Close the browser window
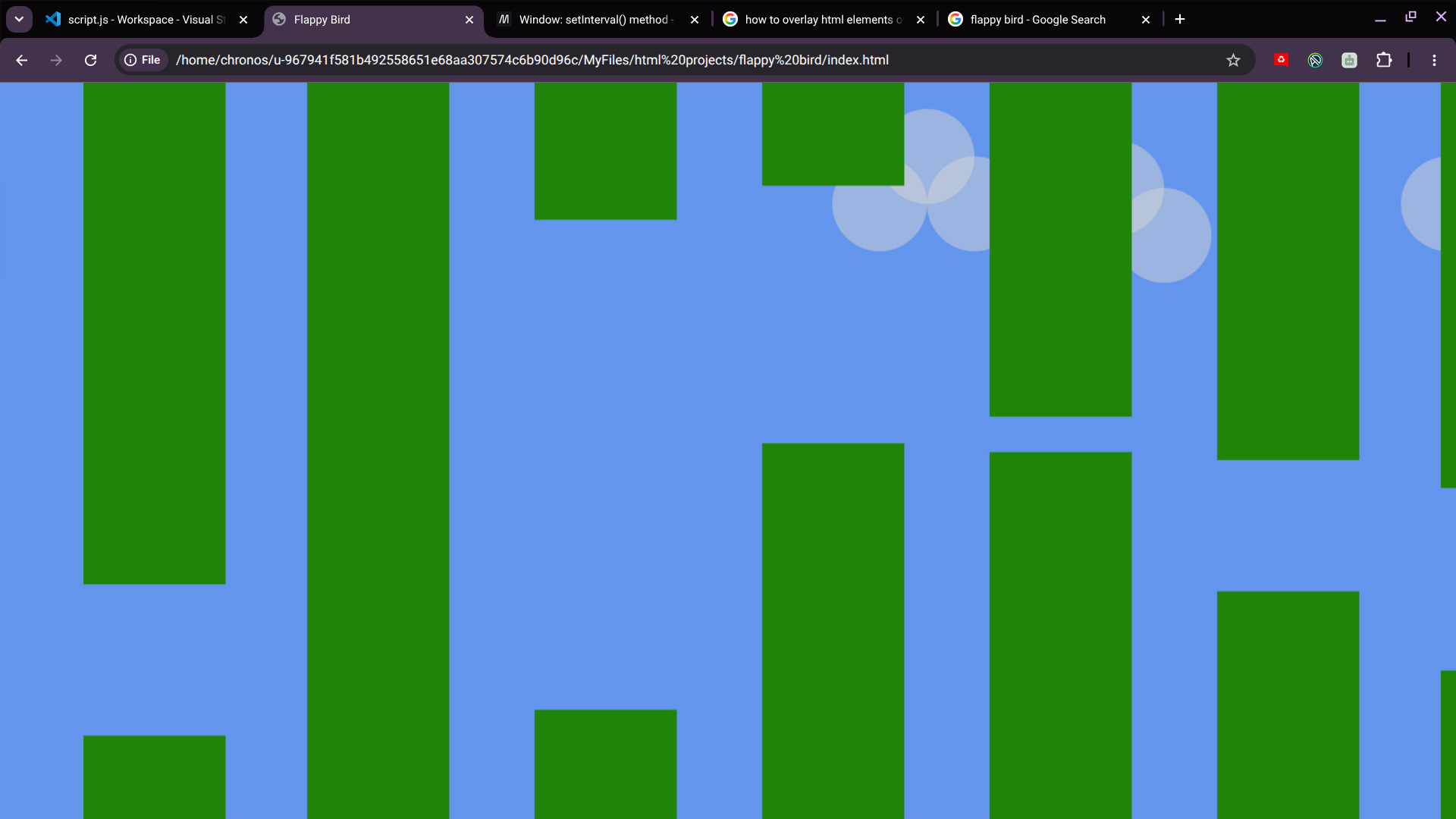Viewport: 1456px width, 819px height. [1441, 17]
